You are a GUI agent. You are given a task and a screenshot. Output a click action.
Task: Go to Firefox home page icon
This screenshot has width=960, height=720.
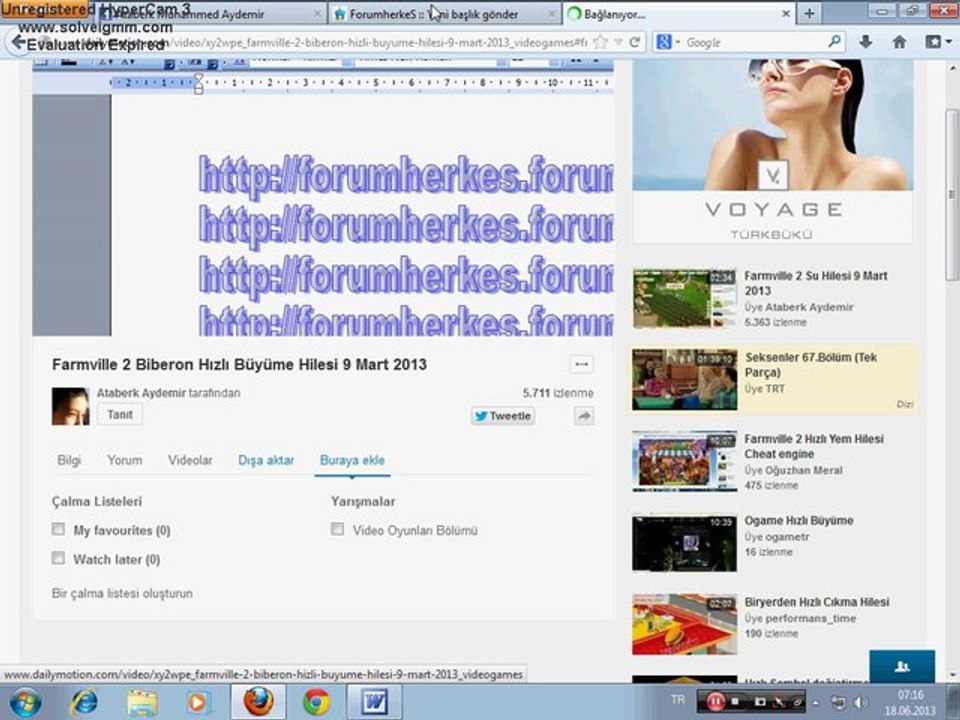[x=899, y=42]
